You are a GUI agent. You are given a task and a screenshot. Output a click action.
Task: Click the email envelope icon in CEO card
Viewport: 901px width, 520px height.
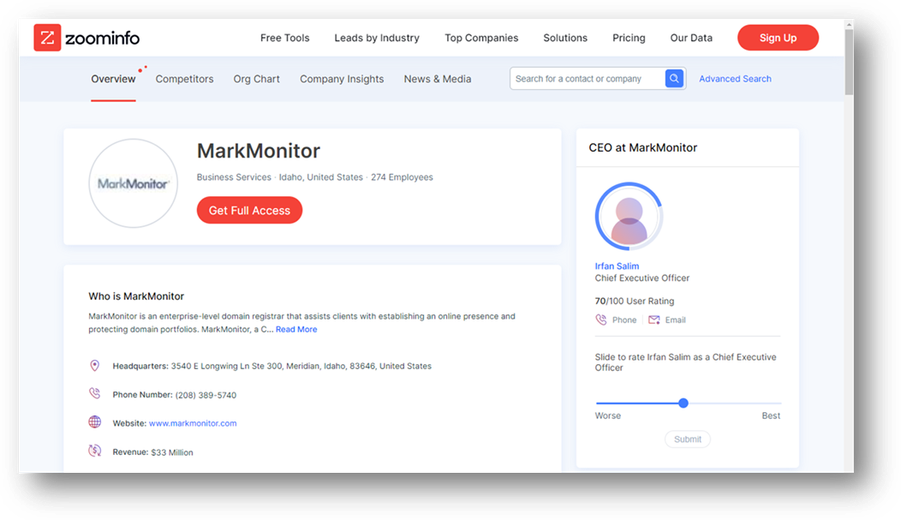coord(654,319)
